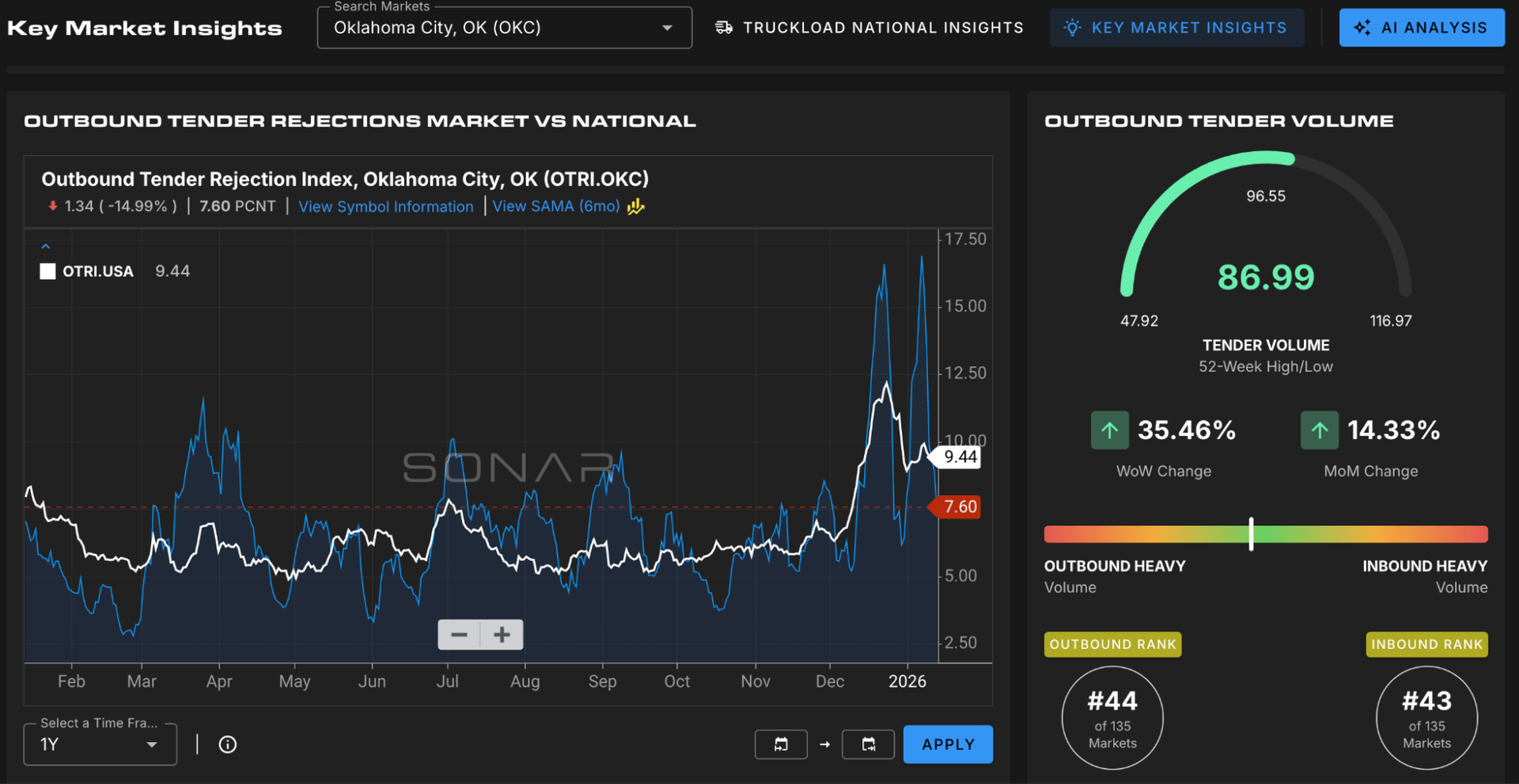Image resolution: width=1519 pixels, height=784 pixels.
Task: Click the sparkle icon on AI Analysis
Action: pyautogui.click(x=1362, y=28)
